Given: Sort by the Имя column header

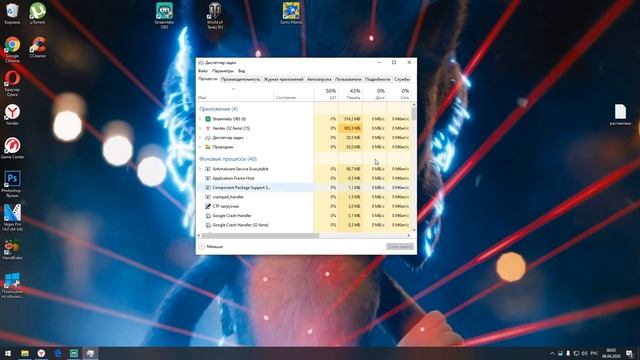Looking at the screenshot, I should pyautogui.click(x=235, y=94).
